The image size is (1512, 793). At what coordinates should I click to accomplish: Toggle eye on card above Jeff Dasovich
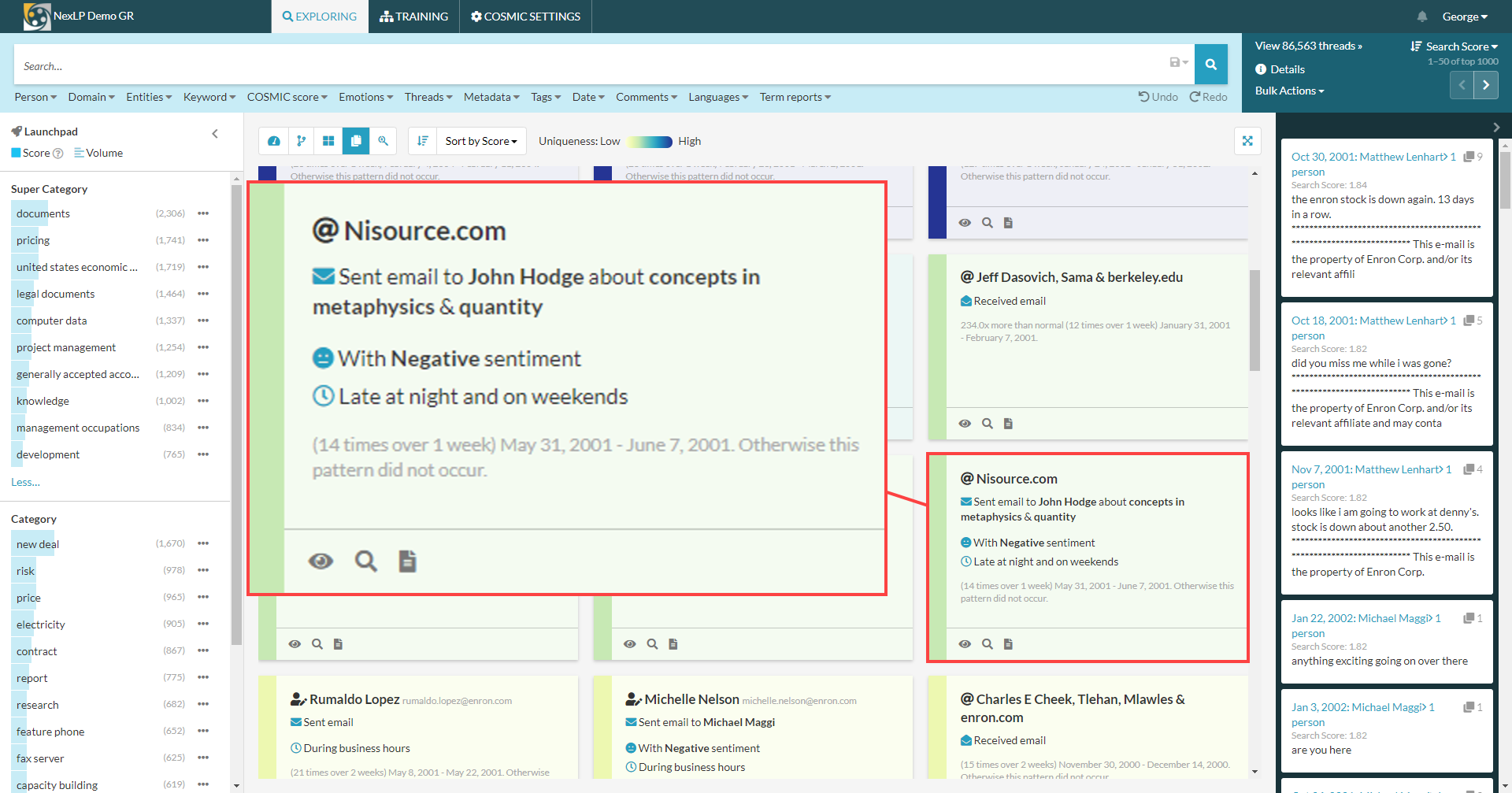[965, 223]
